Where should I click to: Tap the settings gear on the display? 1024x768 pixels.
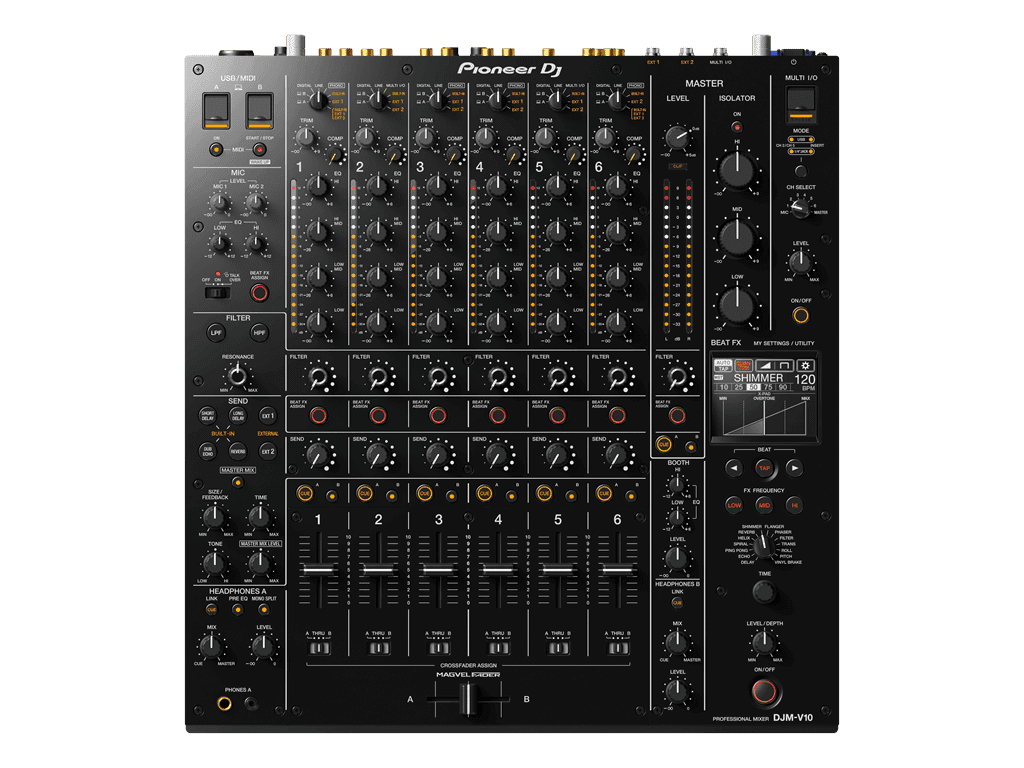805,366
